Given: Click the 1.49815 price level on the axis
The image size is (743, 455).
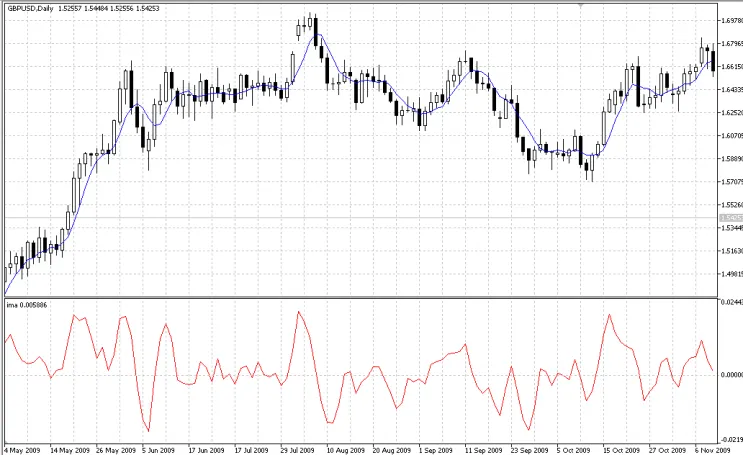Looking at the screenshot, I should (x=729, y=274).
